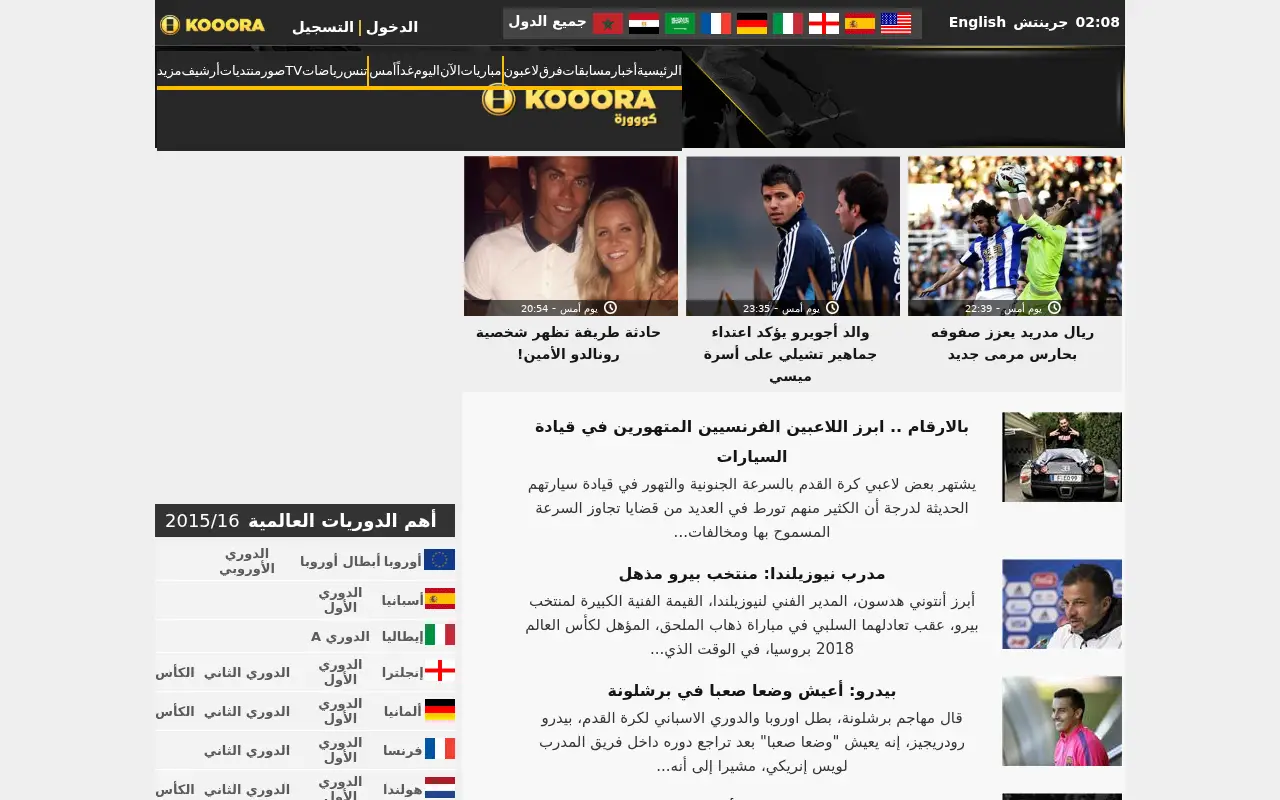Click the England flag beside إنجلترا in leagues list
1280x800 pixels.
point(439,671)
